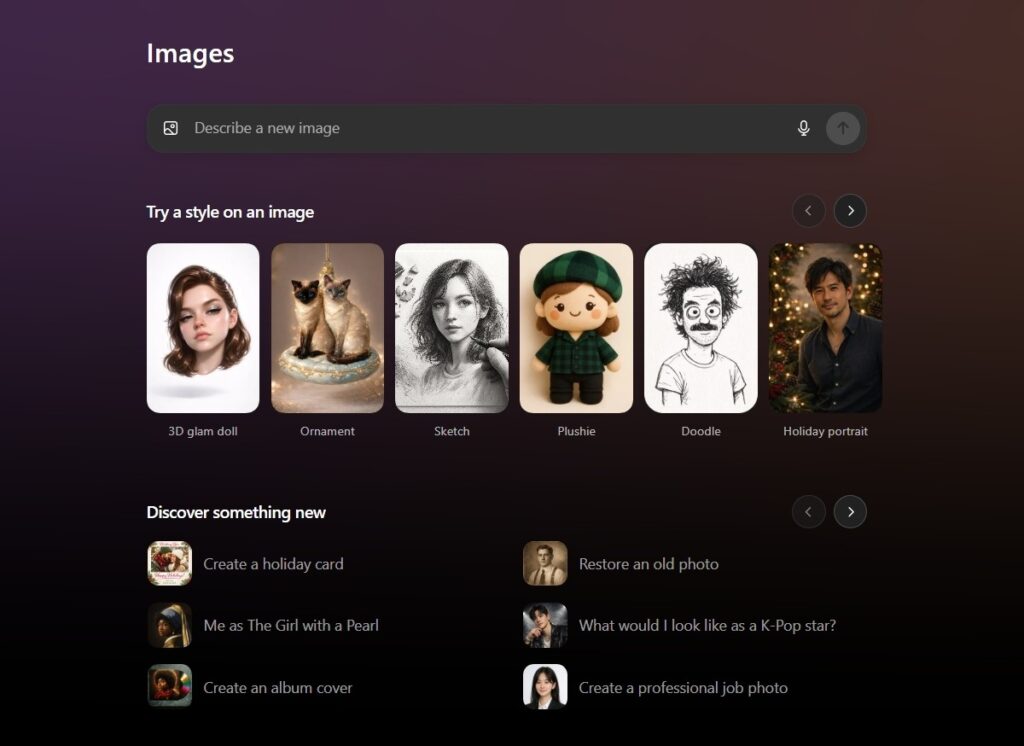Click the Discover section left chevron

point(809,511)
